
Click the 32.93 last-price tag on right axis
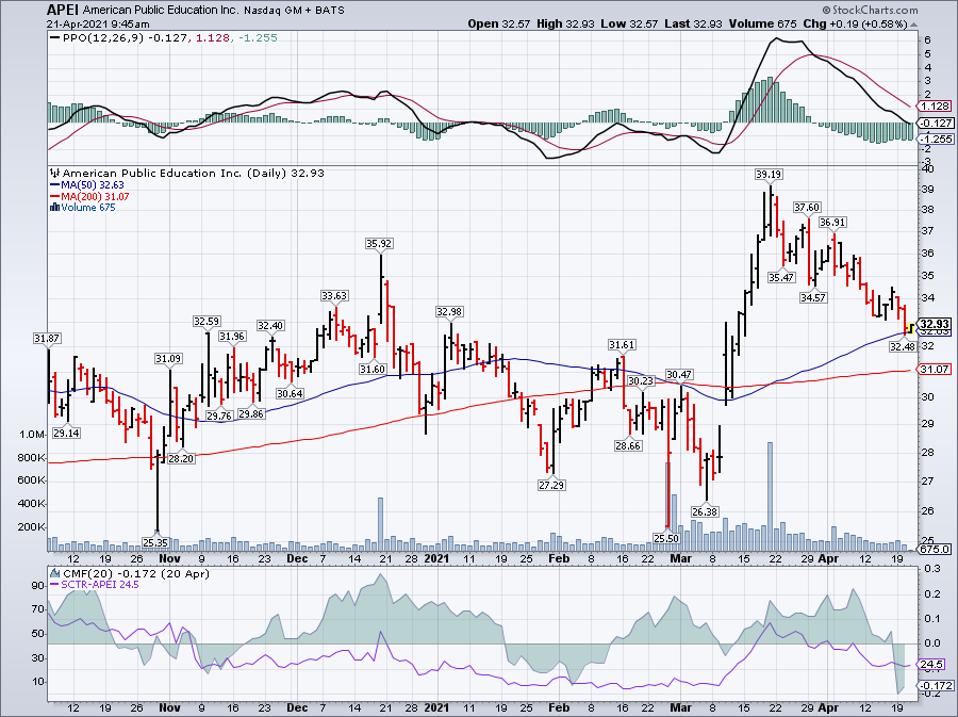pos(935,324)
